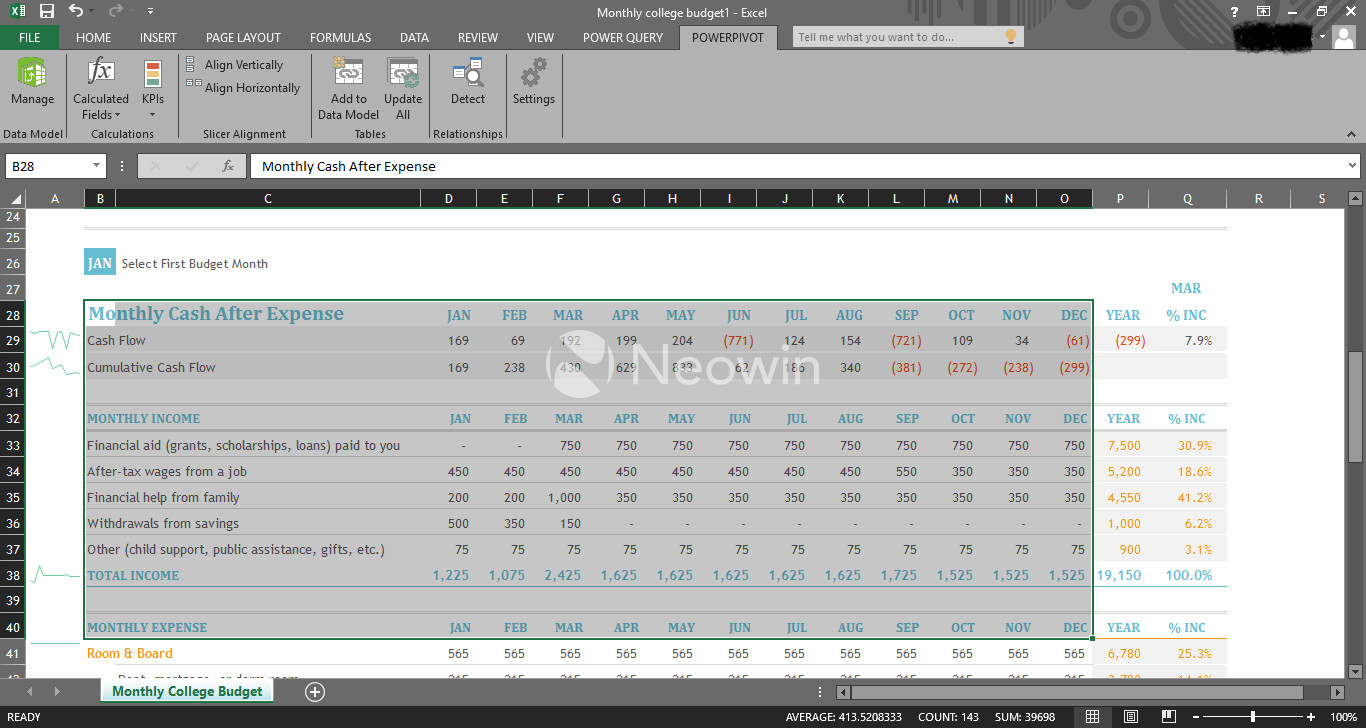Click the vertical scrollbar up arrow
The height and width of the screenshot is (728, 1366).
click(1356, 198)
